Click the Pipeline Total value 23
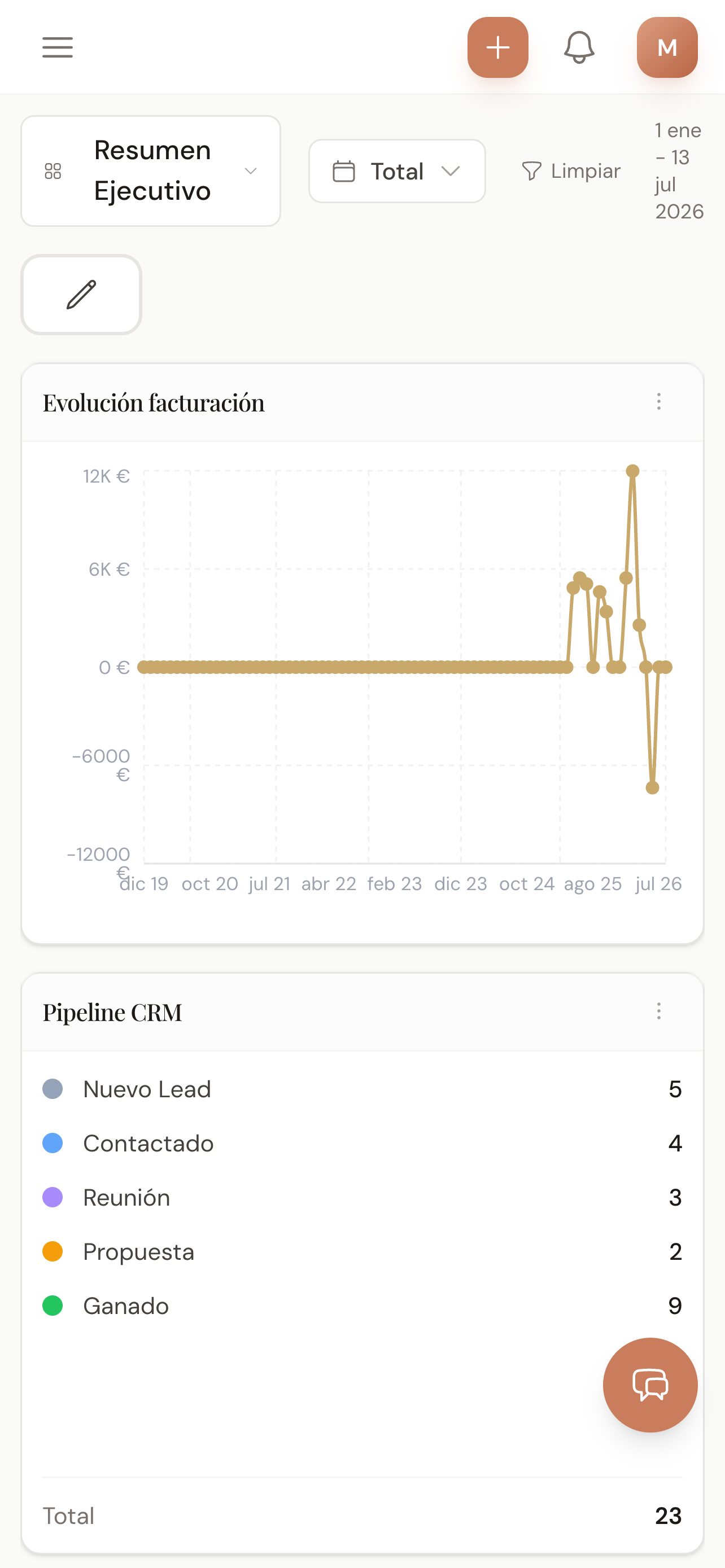 [x=669, y=1516]
